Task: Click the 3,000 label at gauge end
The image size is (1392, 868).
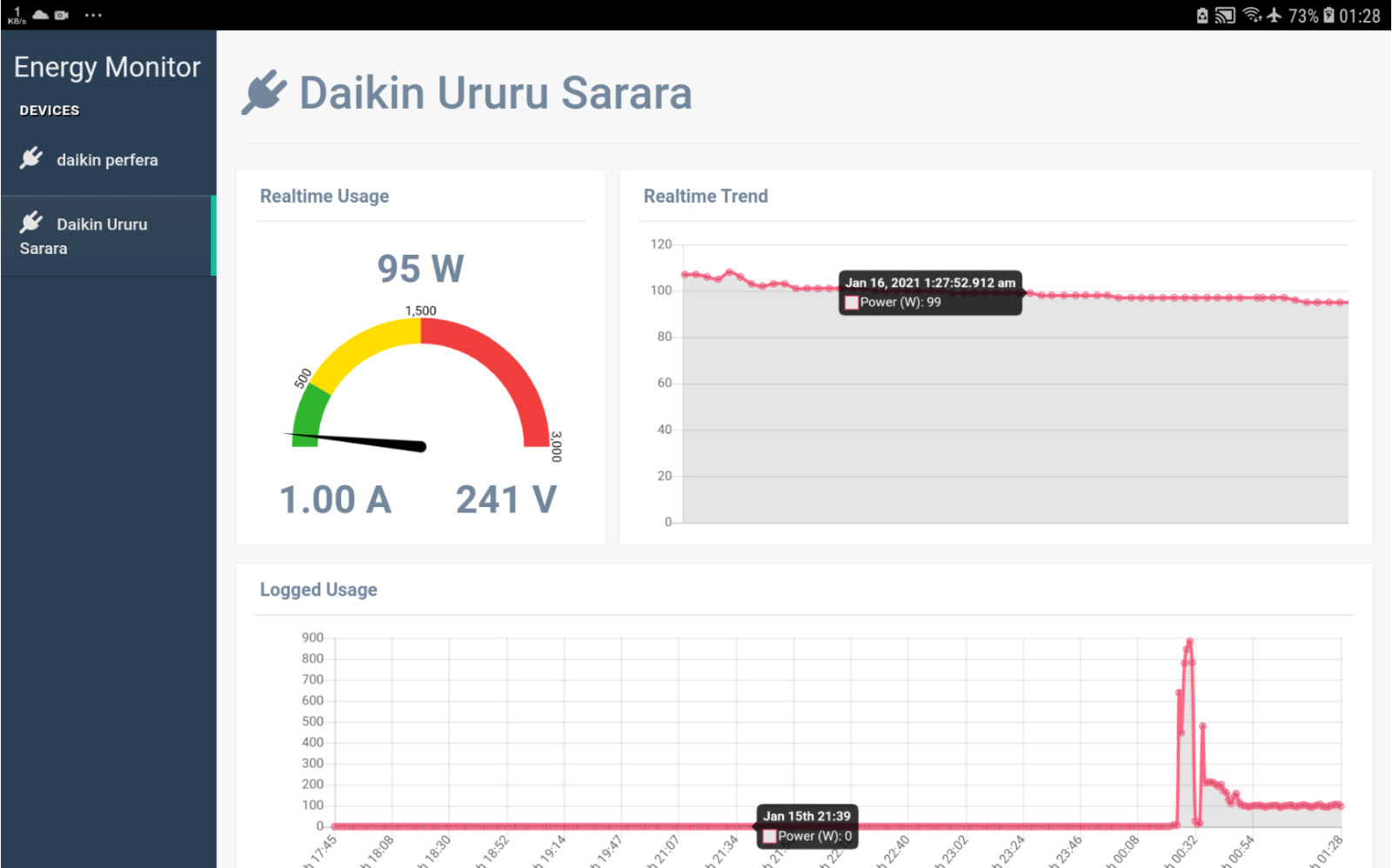Action: coord(557,446)
